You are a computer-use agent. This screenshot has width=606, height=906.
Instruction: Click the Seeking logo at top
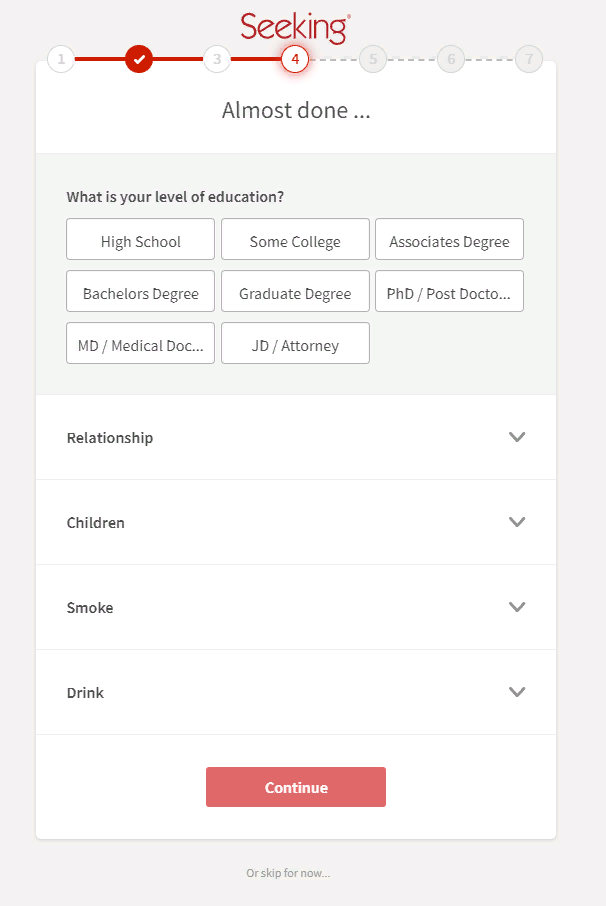pyautogui.click(x=295, y=27)
